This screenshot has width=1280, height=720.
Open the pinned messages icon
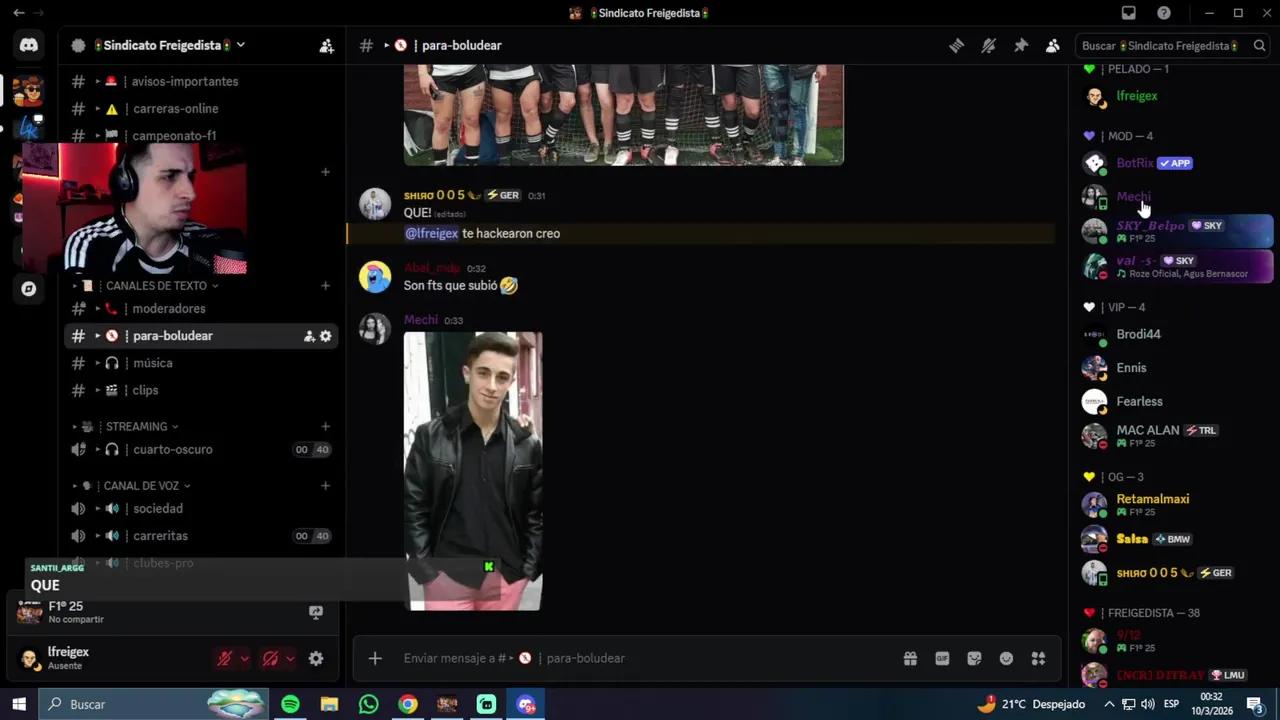tap(1021, 45)
